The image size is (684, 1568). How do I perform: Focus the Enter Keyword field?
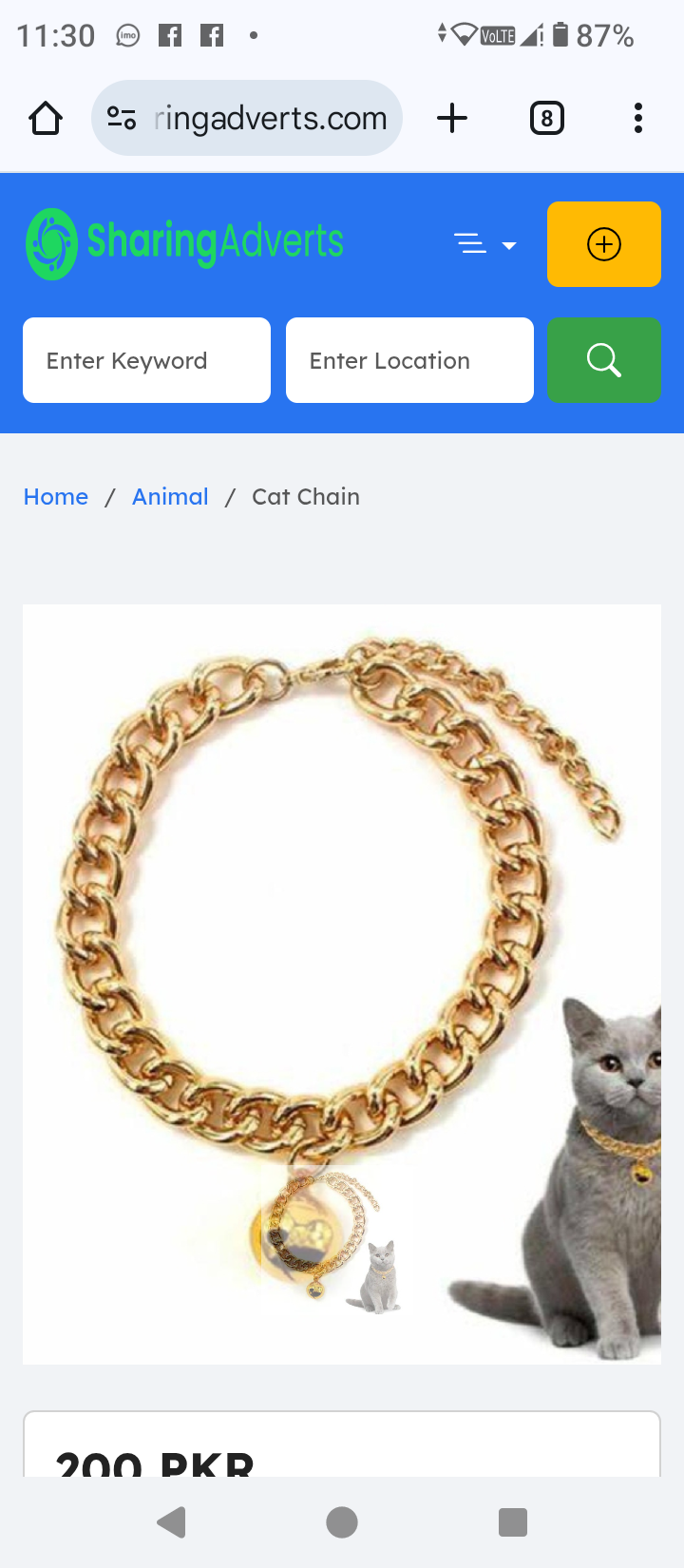pos(146,360)
